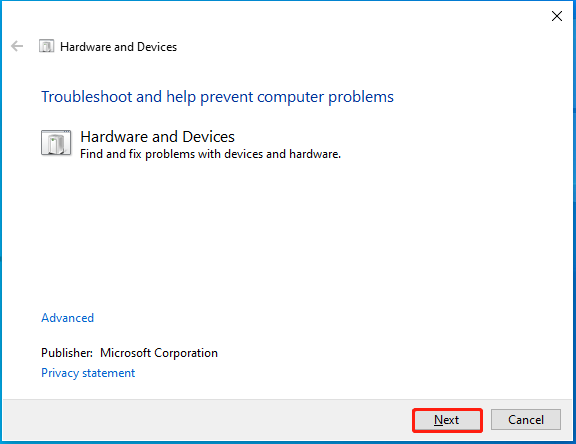Click the word Troubleshoot in the blue heading

tap(87, 97)
